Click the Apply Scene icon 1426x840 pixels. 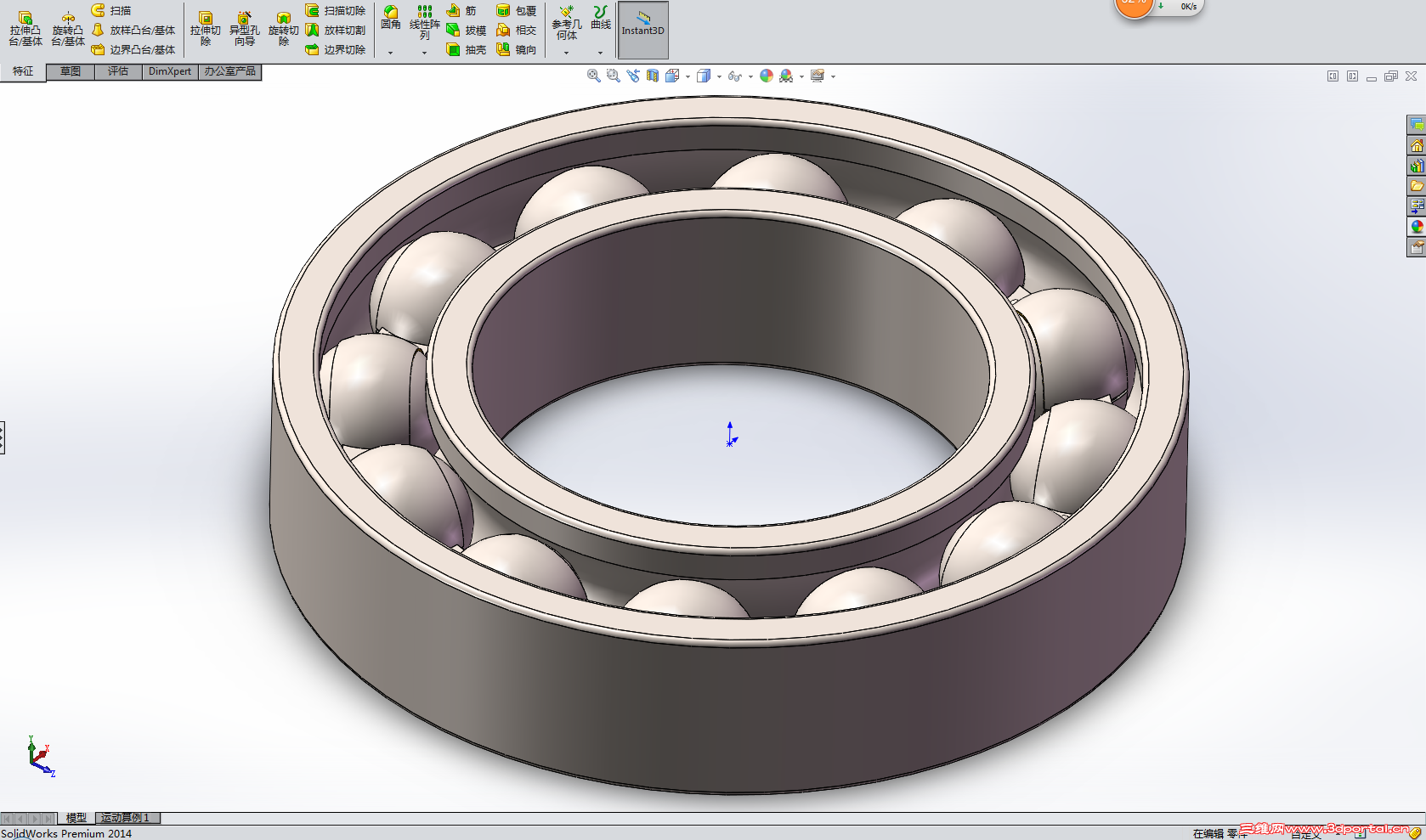pyautogui.click(x=786, y=76)
